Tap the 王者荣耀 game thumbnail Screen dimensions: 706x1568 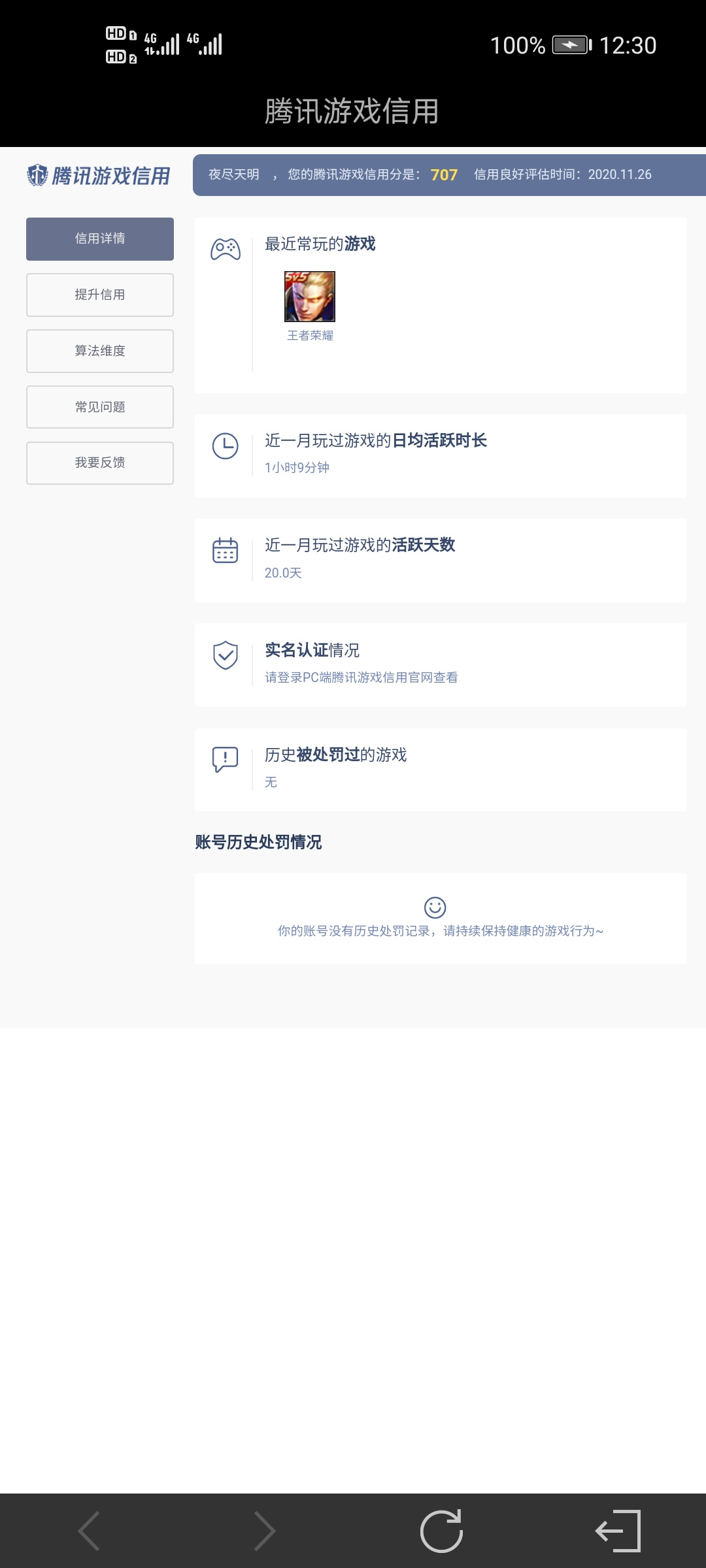click(310, 297)
